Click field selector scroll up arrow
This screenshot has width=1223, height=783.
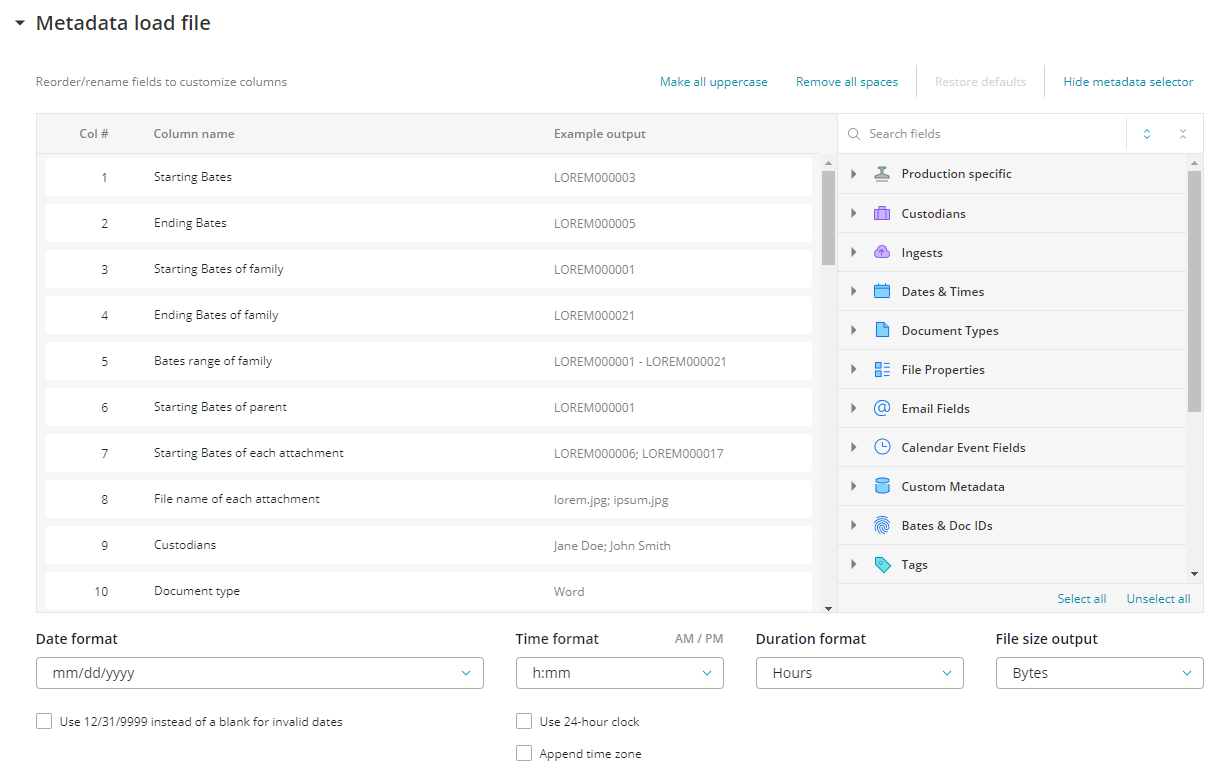click(1195, 162)
